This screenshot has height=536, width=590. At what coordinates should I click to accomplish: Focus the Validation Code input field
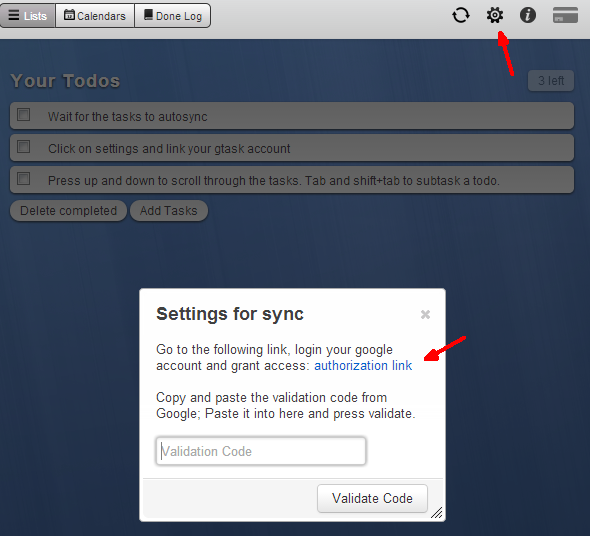click(261, 451)
